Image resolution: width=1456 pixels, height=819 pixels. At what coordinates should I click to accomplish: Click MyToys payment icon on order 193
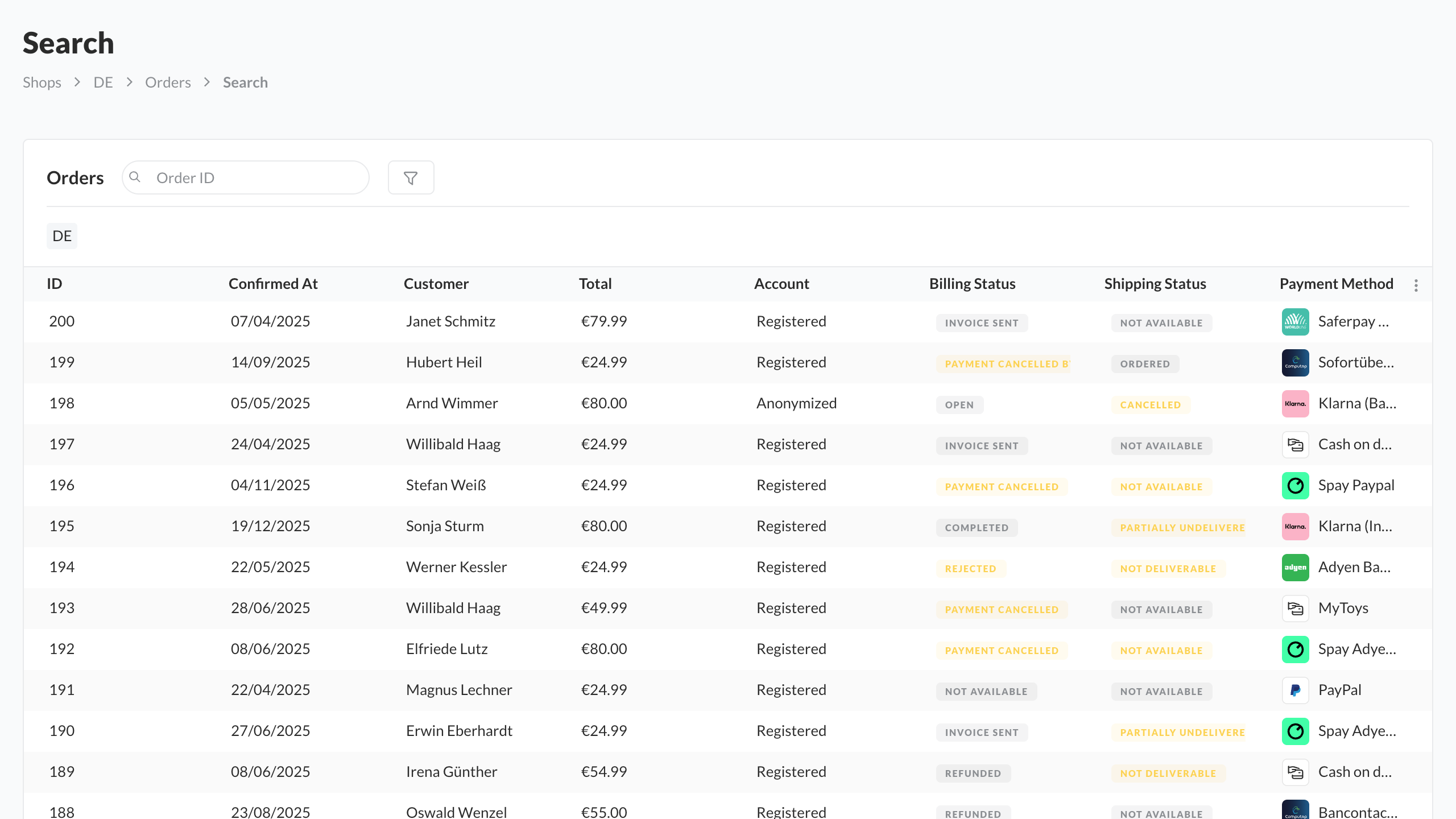point(1295,609)
